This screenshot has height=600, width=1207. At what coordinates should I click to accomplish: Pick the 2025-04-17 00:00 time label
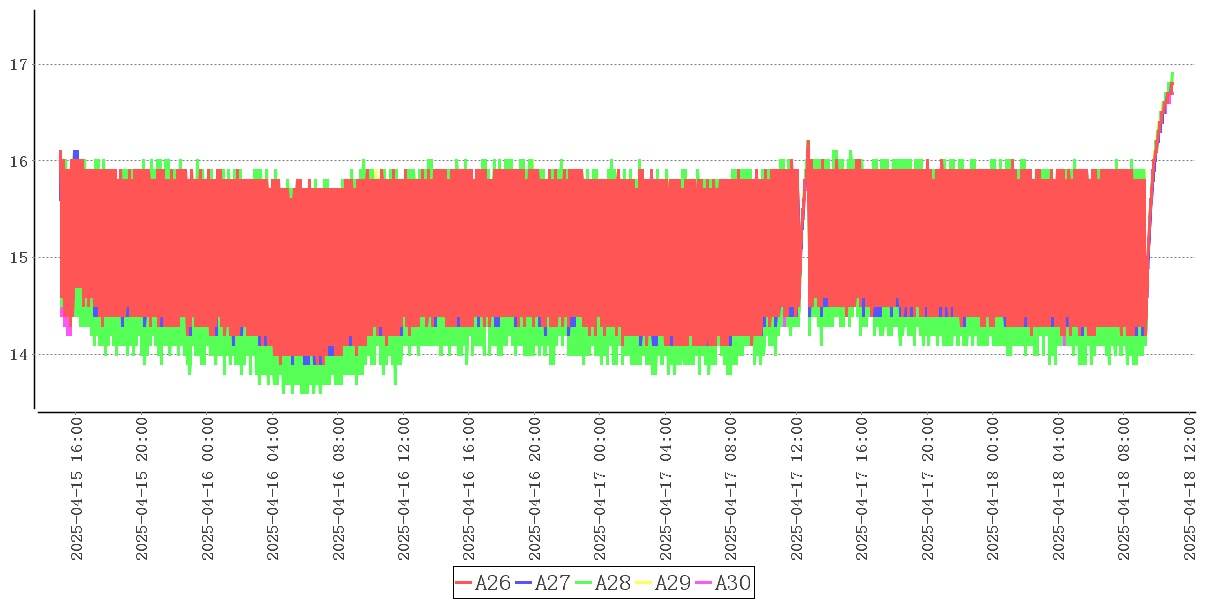pyautogui.click(x=601, y=489)
